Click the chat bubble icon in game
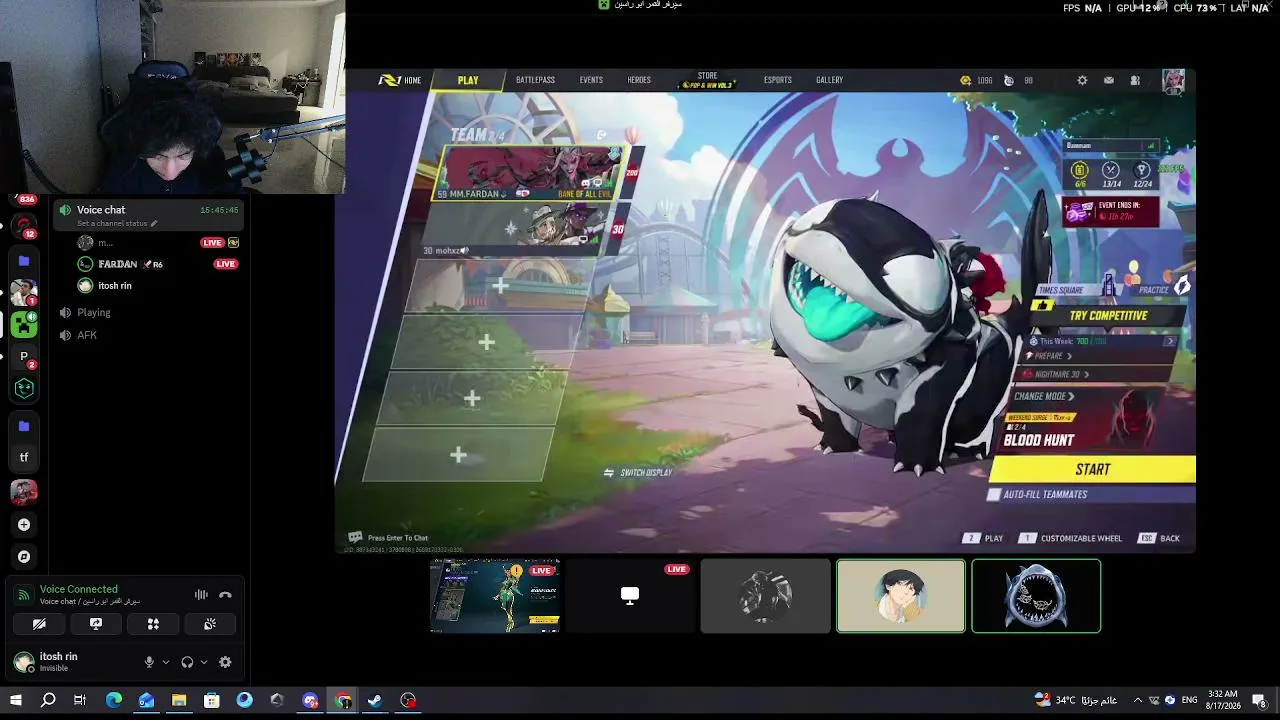Viewport: 1280px width, 720px height. 355,537
